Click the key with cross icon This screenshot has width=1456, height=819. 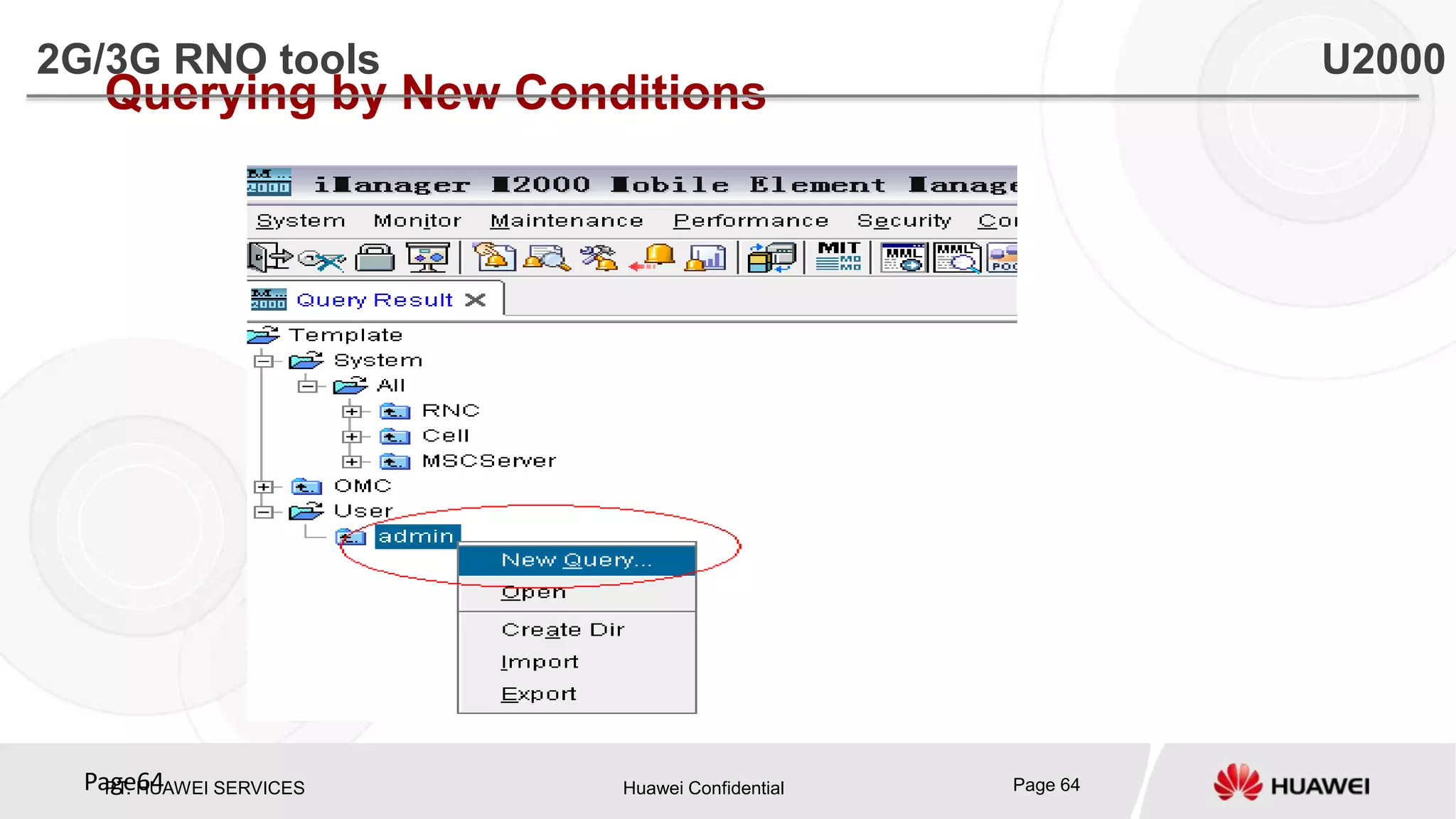321,259
